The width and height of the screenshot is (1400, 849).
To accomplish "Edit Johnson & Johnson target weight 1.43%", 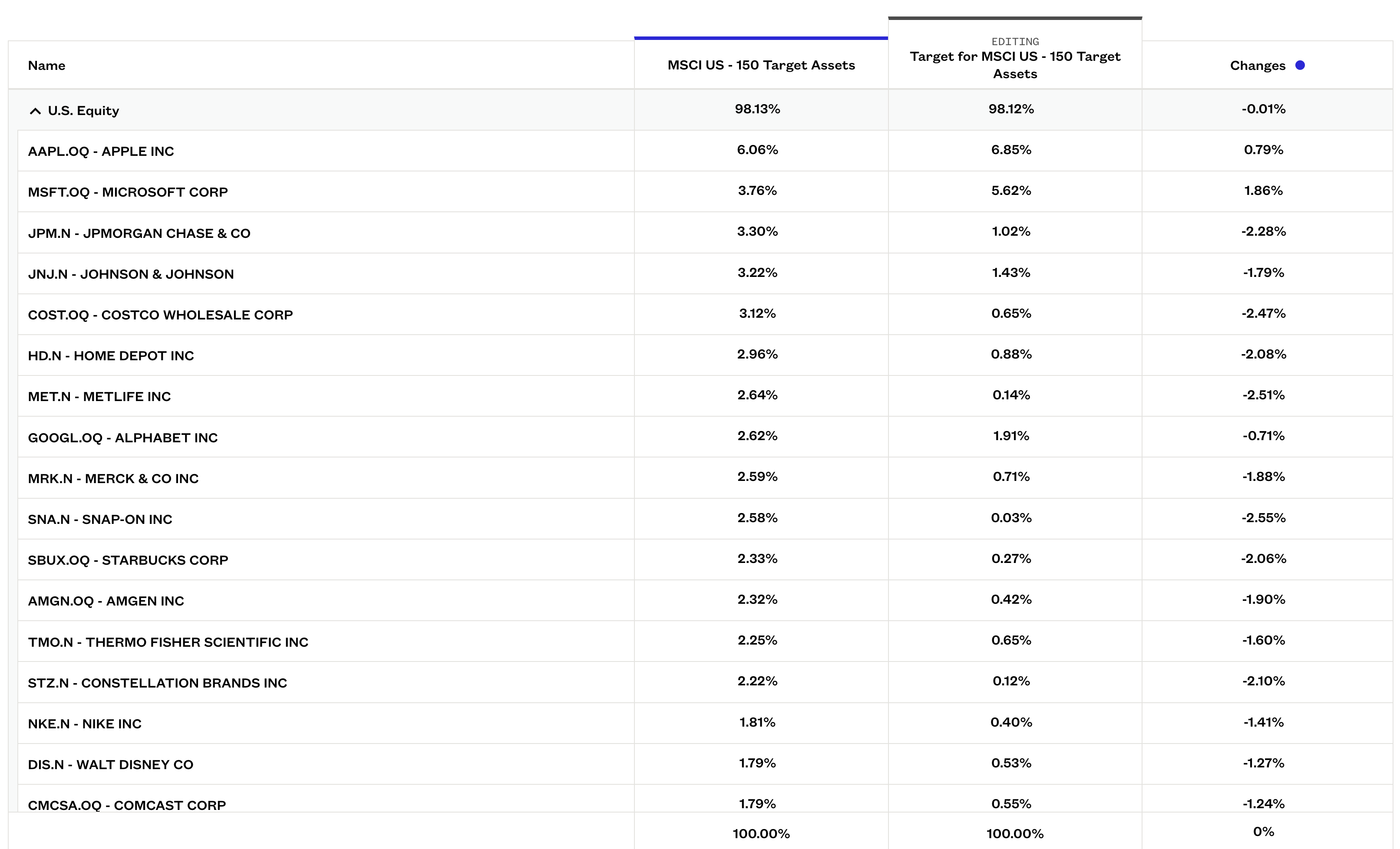I will pos(1011,273).
